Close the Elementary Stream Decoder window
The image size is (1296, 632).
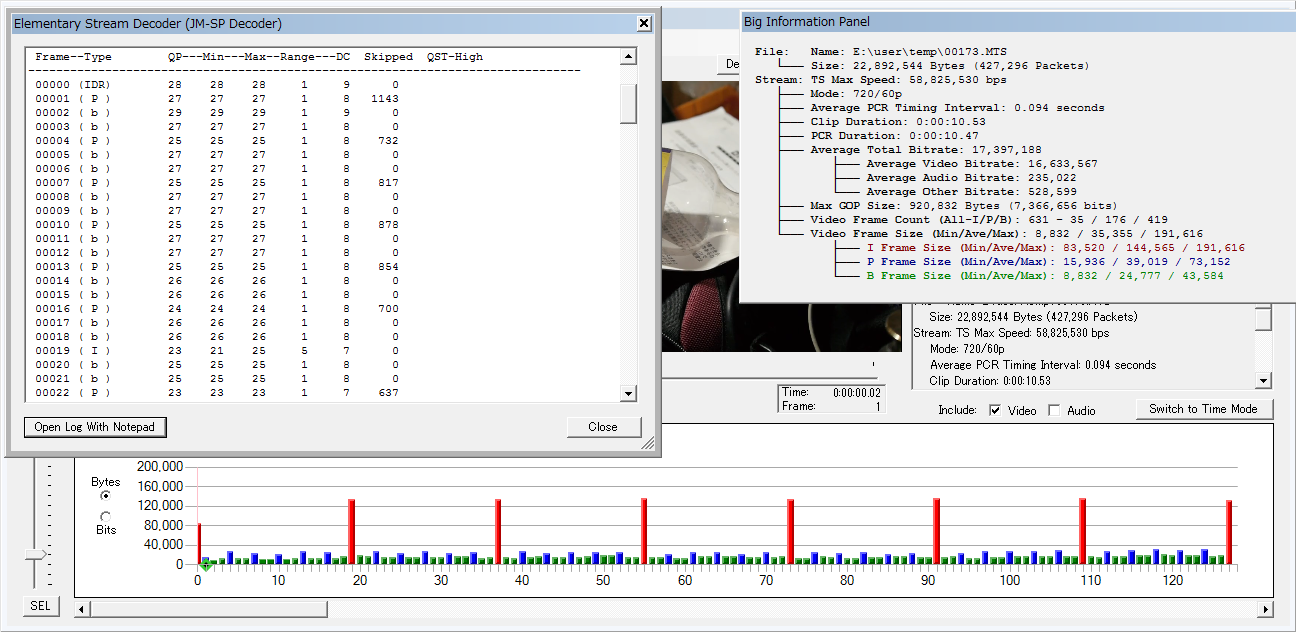click(x=644, y=23)
